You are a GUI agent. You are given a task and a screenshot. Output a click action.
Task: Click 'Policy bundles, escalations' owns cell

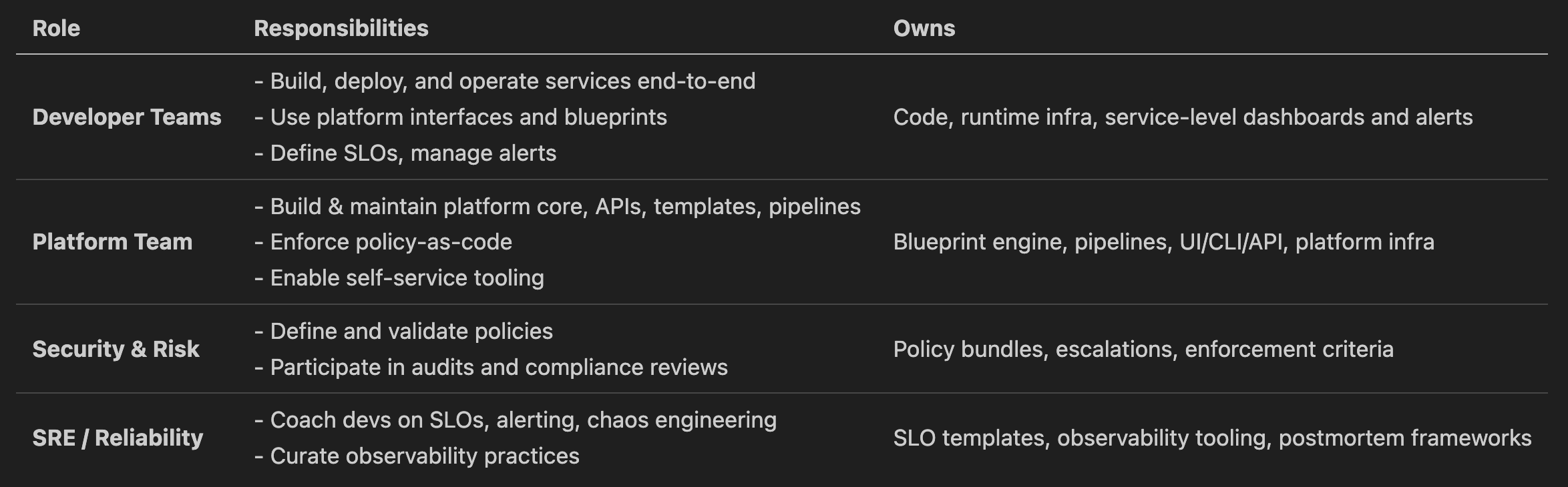[x=1143, y=349]
